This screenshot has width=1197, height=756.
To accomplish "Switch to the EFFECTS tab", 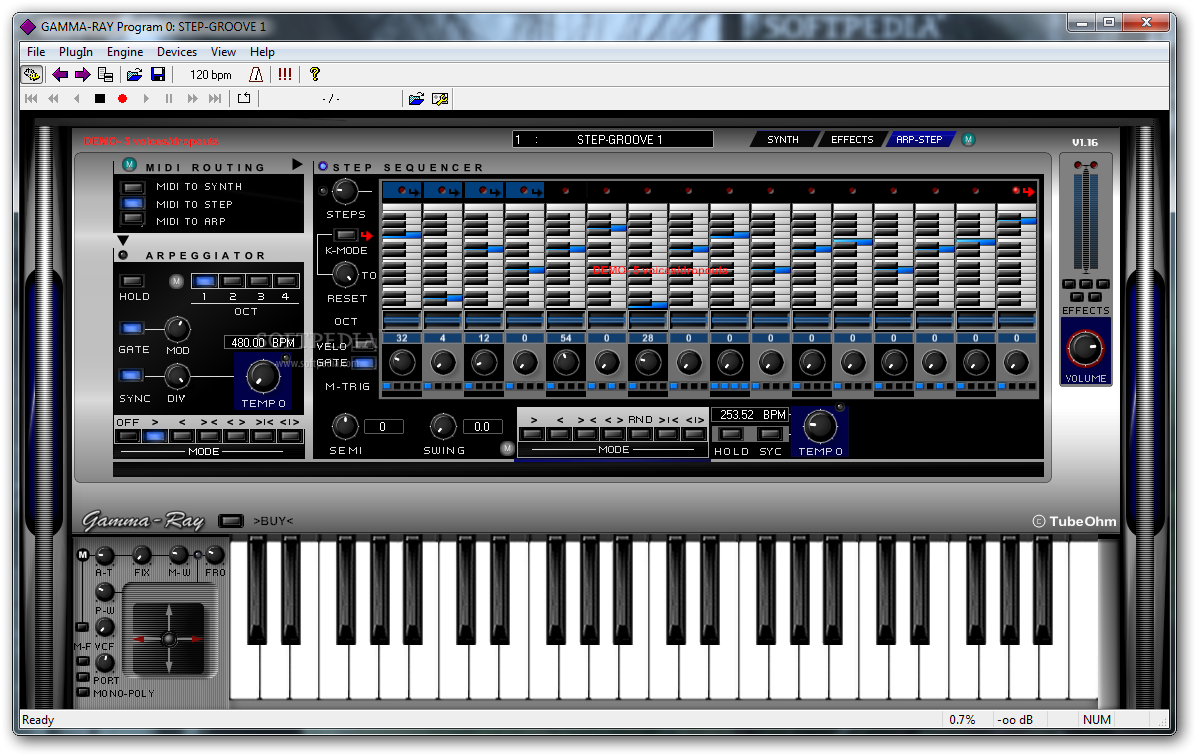I will click(x=852, y=140).
